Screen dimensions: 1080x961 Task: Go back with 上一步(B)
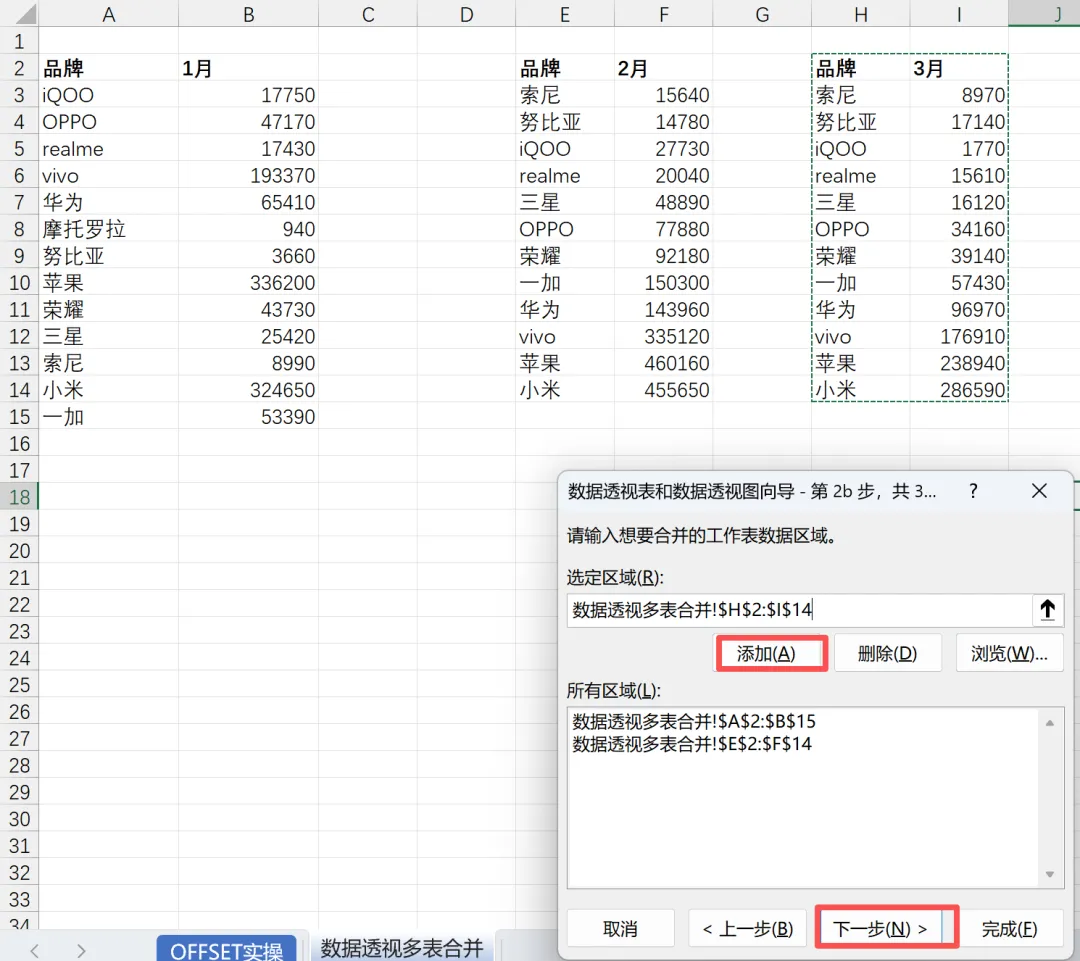[748, 929]
